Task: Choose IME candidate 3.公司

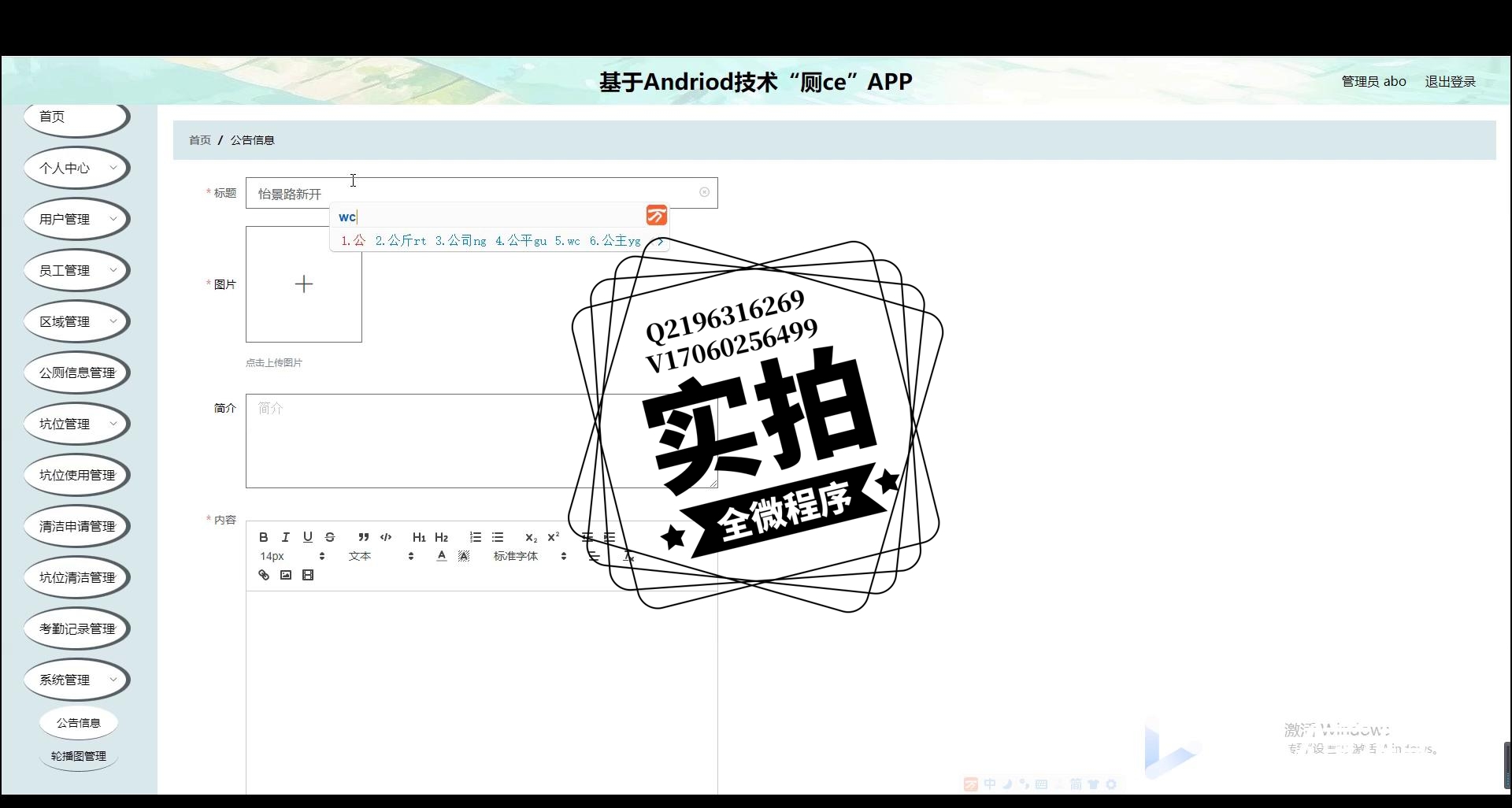Action: point(461,241)
